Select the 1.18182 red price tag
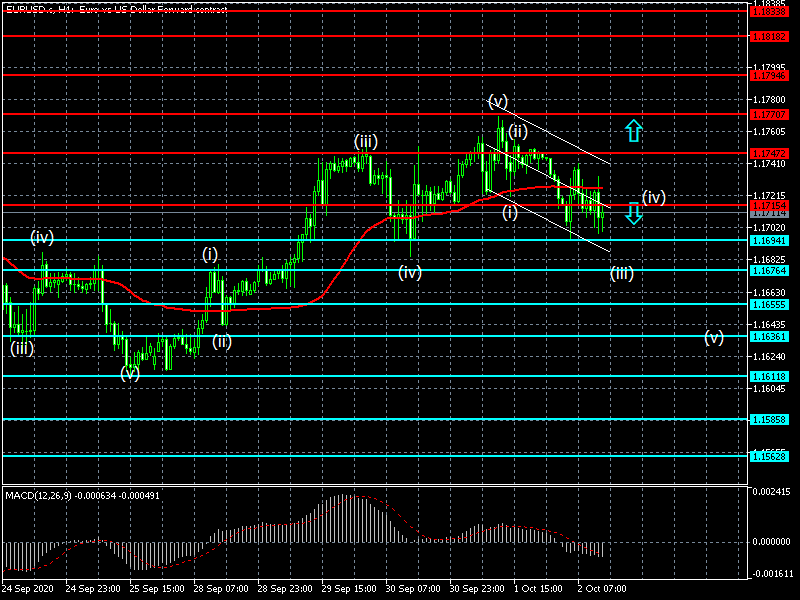 [769, 36]
